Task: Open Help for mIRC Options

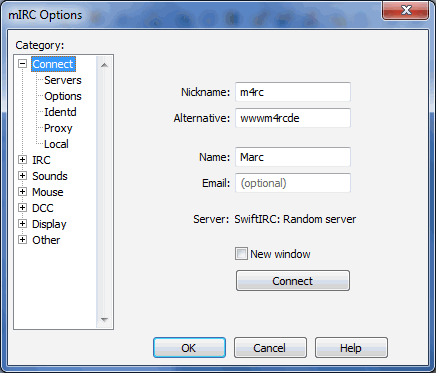Action: 351,348
